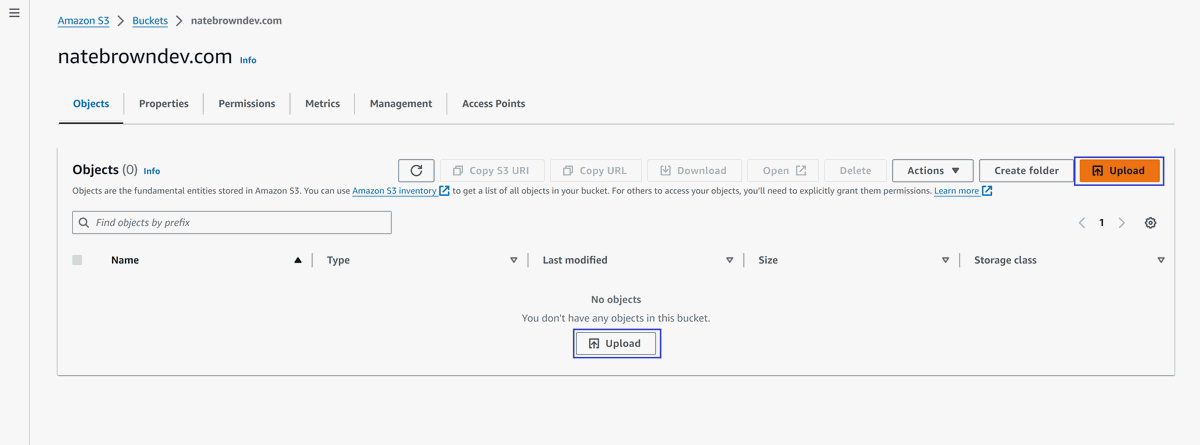Click the Copy S3 URI button
This screenshot has height=445, width=1200.
pos(491,170)
